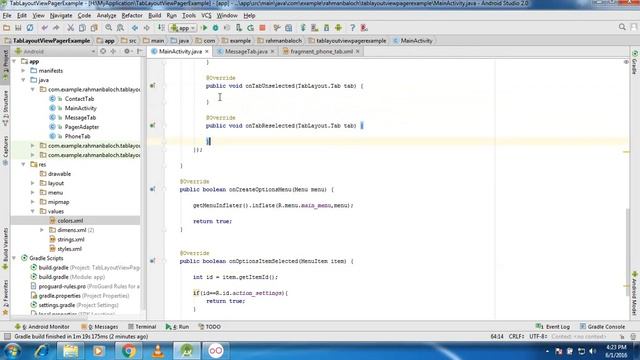Expand the layout folder
Screen dimensions: 640x360
click(x=33, y=183)
